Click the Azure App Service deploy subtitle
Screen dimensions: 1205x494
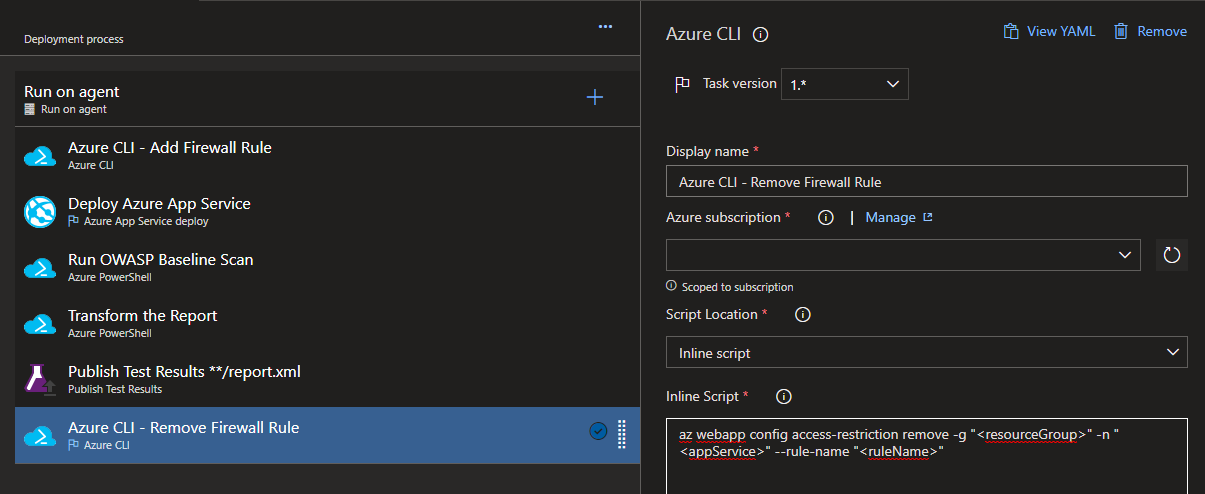coord(146,221)
